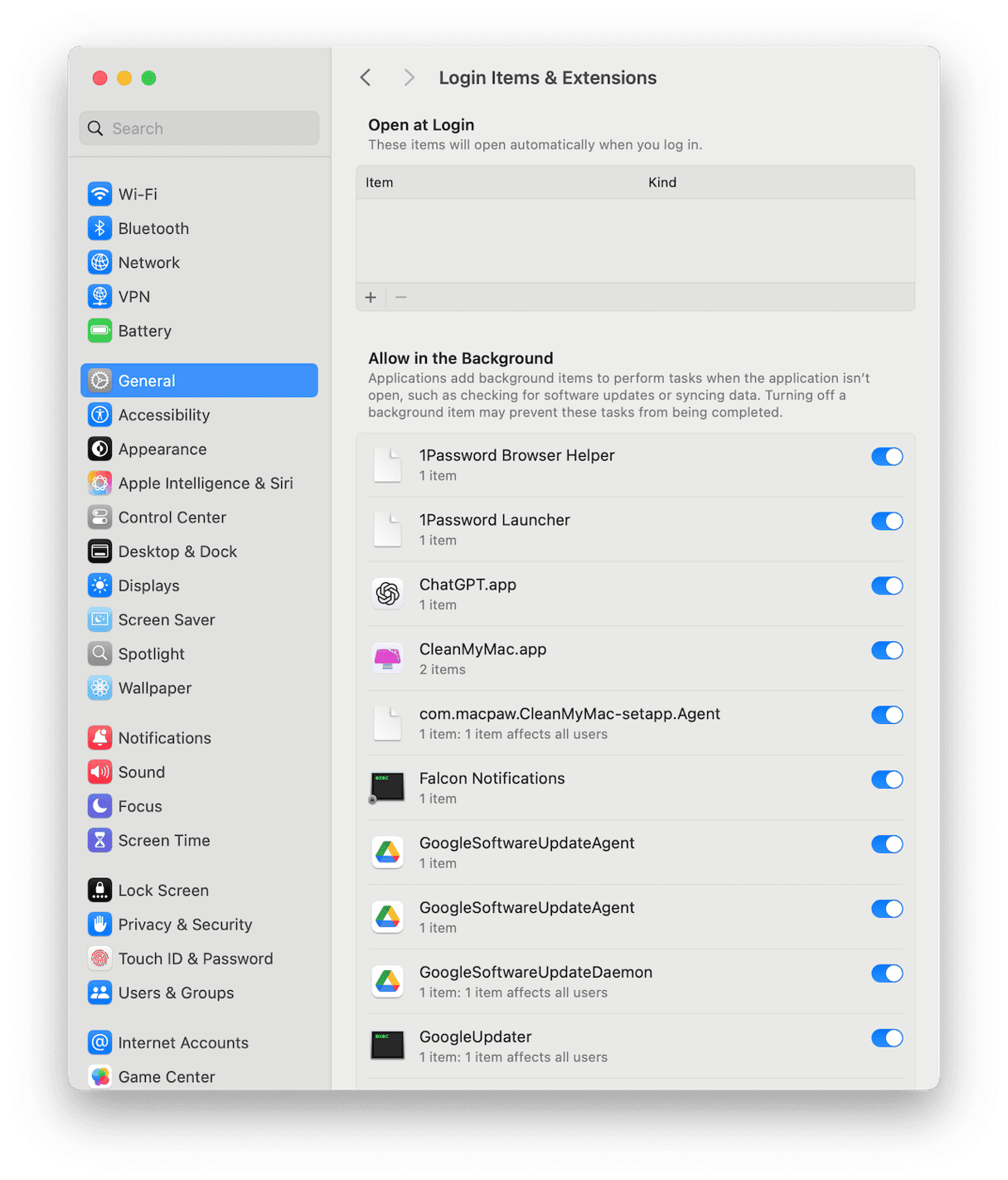The width and height of the screenshot is (1008, 1180).
Task: Click the Sound speaker icon
Action: click(x=99, y=772)
